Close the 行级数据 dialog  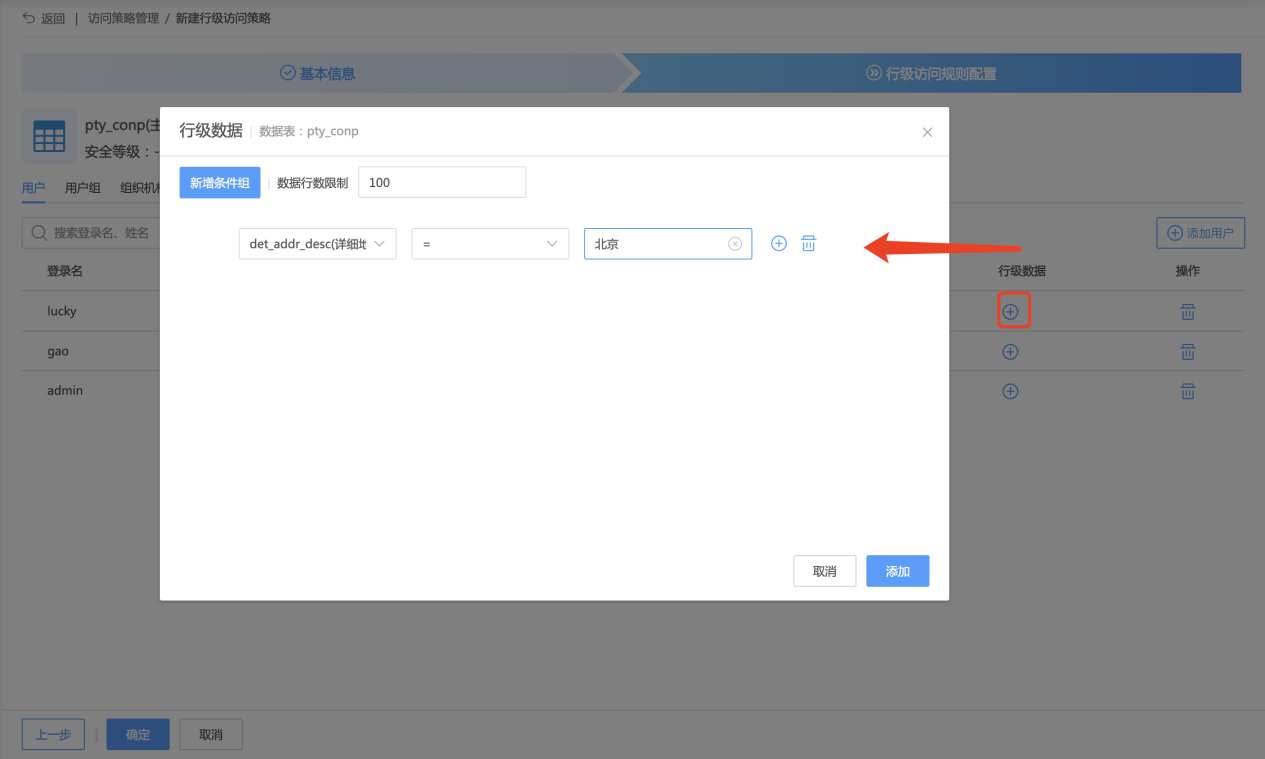click(927, 132)
